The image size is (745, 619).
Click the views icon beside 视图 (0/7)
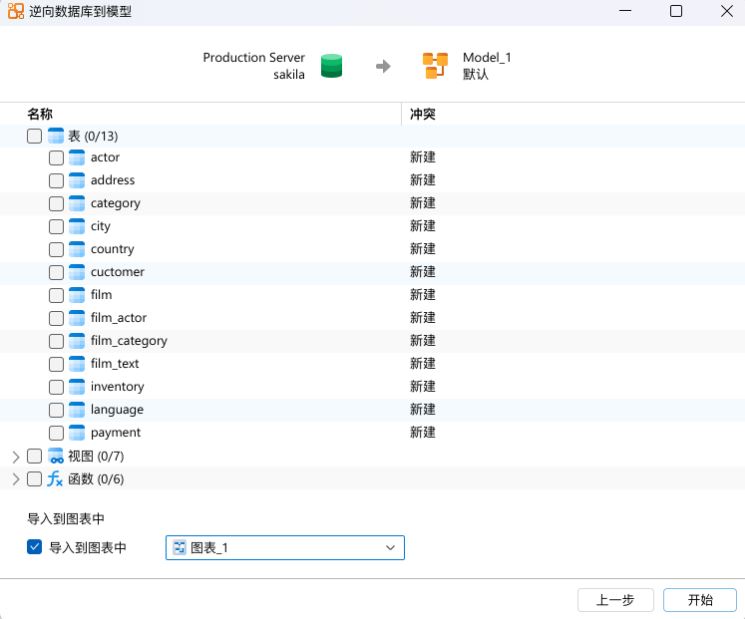[x=56, y=456]
